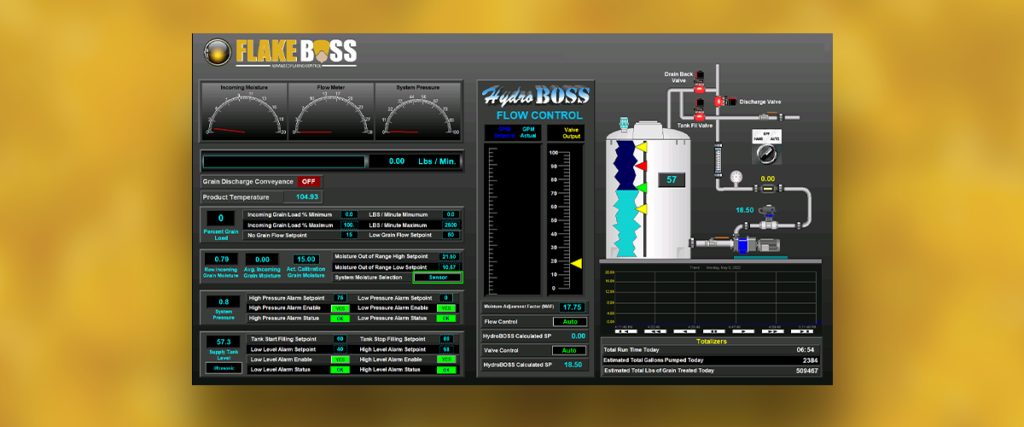Click the Discharge Valve icon

(x=724, y=101)
